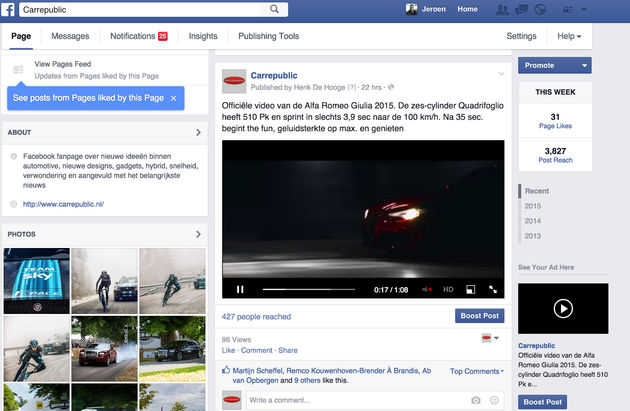Click the thumbs-up likes icon
Viewport: 630px width, 411px height.
tap(226, 370)
